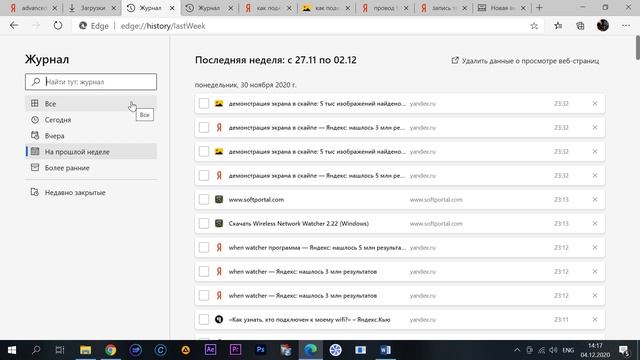Open Google Chrome from the taskbar
640x360 pixels.
[x=110, y=350]
